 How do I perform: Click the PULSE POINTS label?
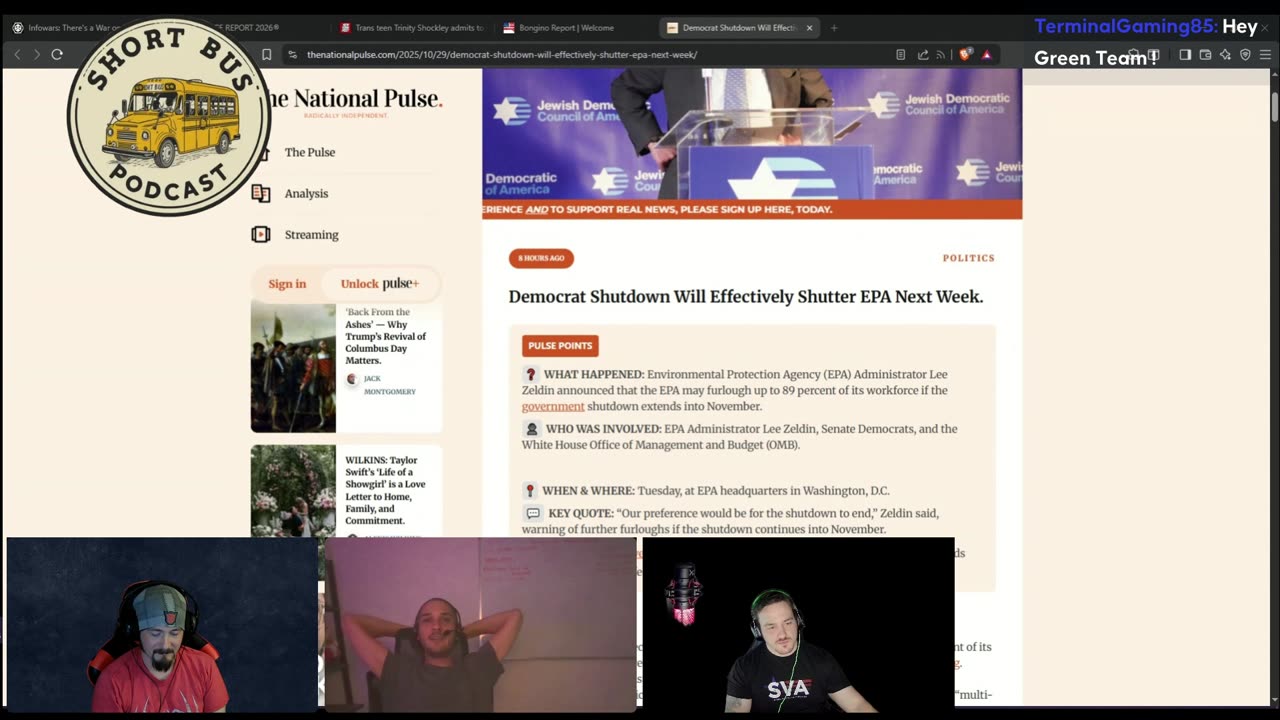point(560,346)
